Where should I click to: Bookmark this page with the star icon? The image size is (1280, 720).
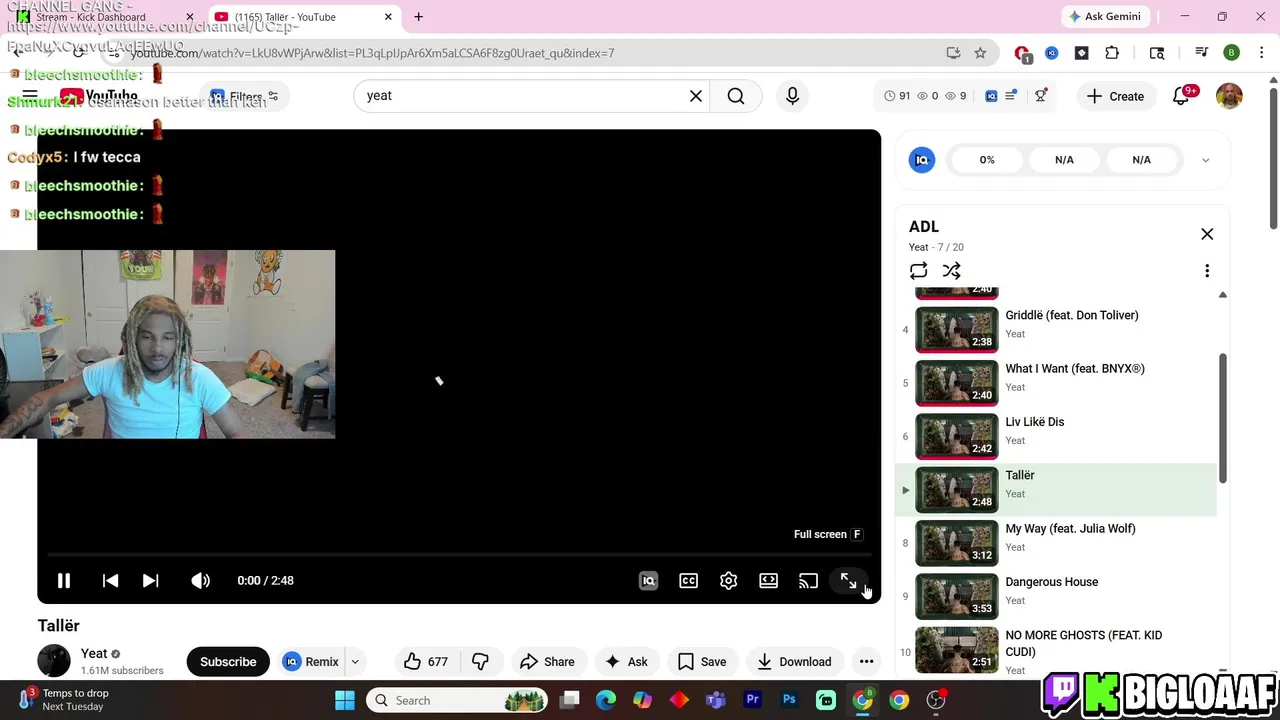point(980,53)
